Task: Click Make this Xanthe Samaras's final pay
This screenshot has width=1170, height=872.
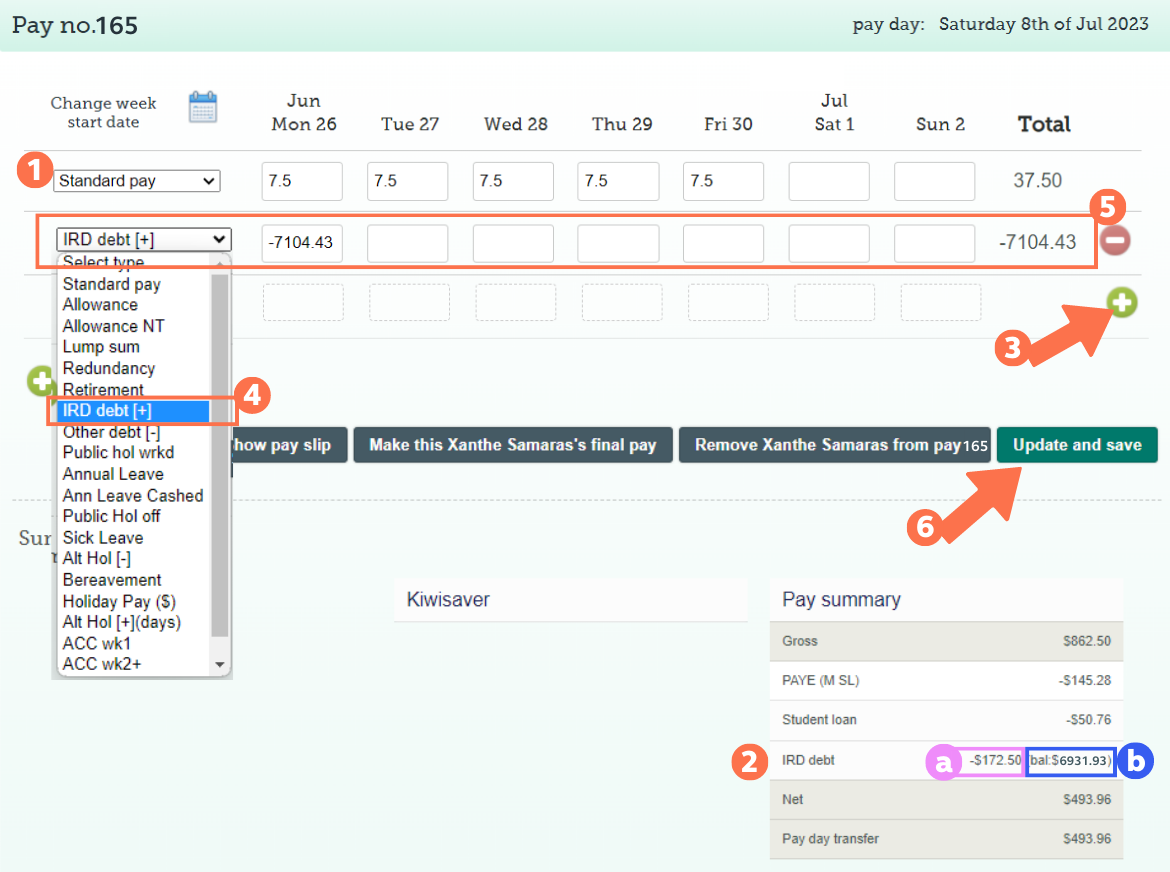Action: click(512, 445)
